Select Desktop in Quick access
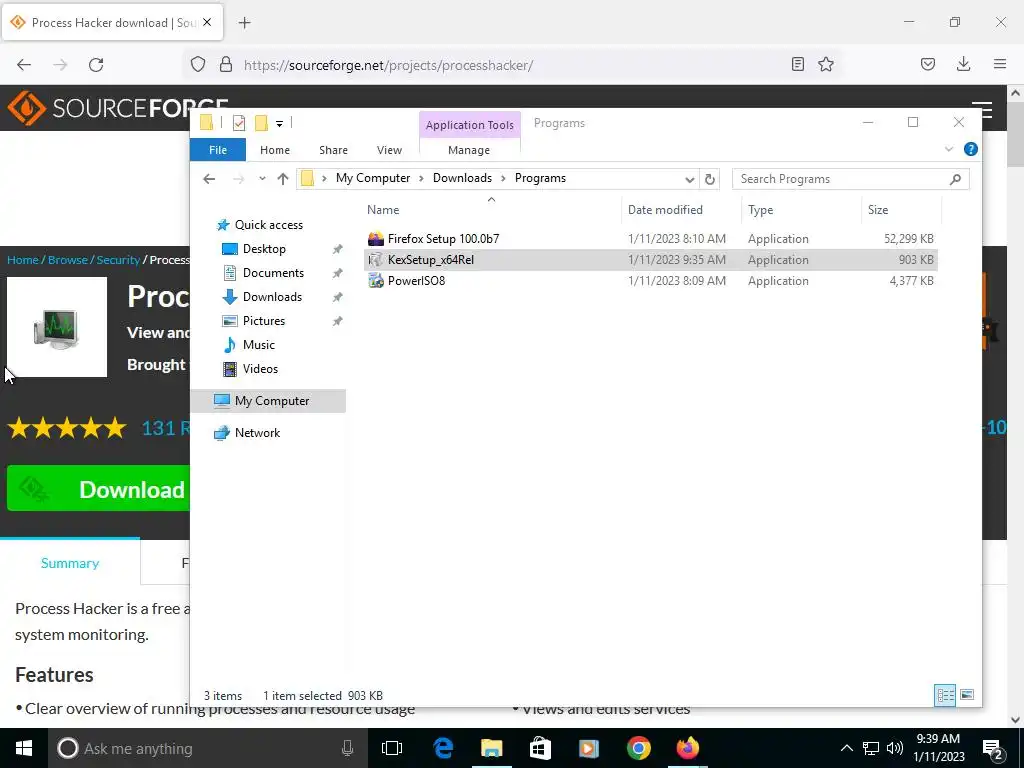This screenshot has height=768, width=1024. click(264, 249)
